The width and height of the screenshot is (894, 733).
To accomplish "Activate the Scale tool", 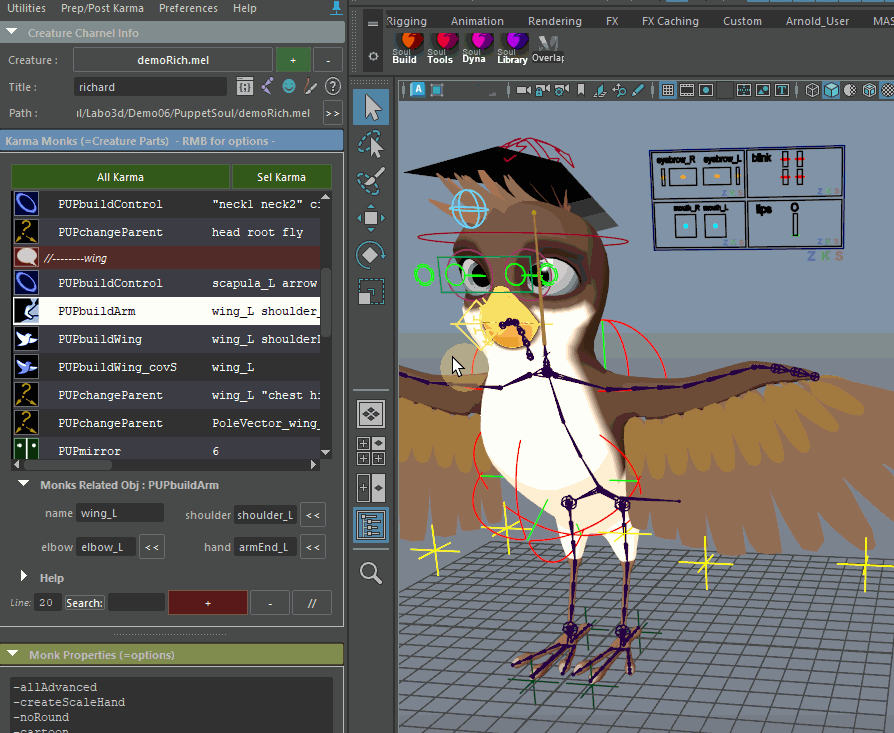I will pos(371,291).
